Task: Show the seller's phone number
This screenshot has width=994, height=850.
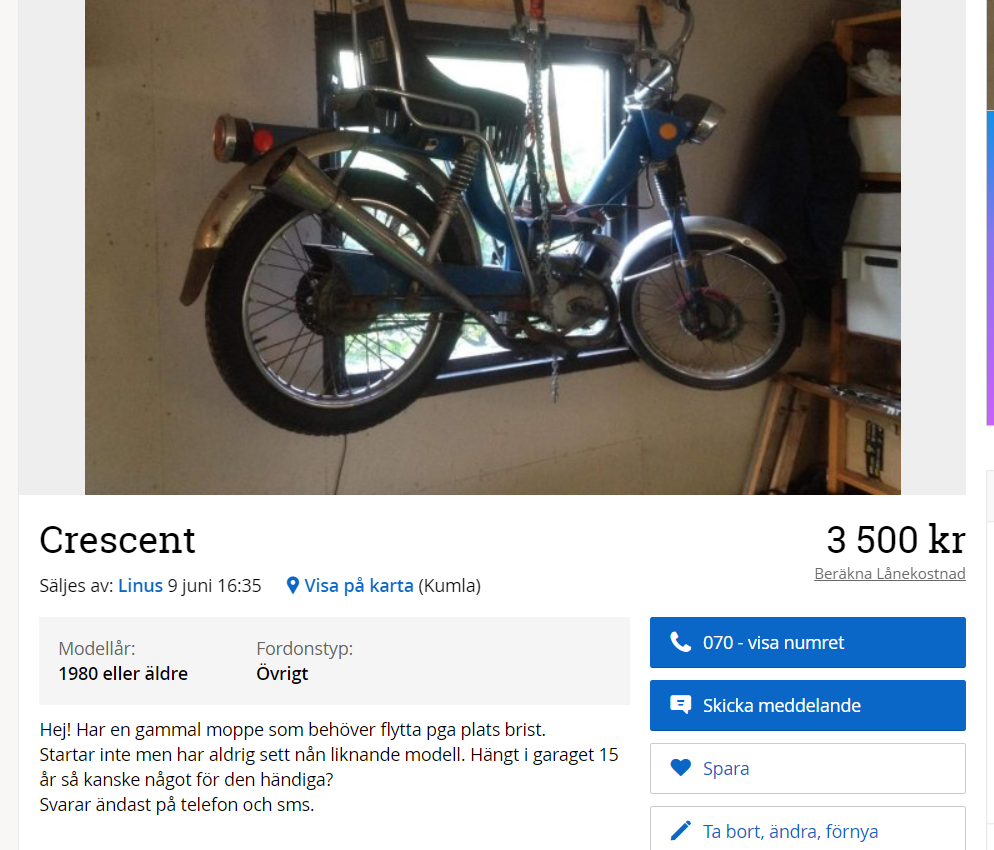Action: point(808,642)
